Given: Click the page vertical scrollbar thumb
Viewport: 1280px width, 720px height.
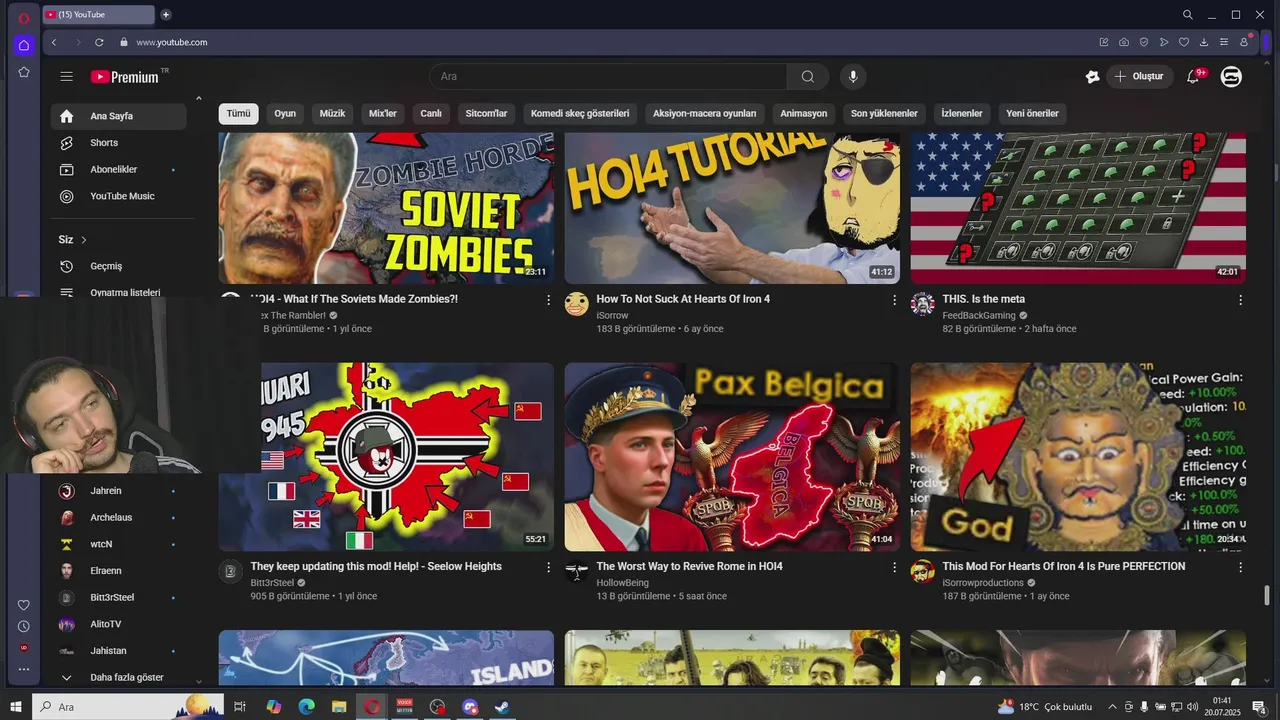Looking at the screenshot, I should pos(1267,595).
